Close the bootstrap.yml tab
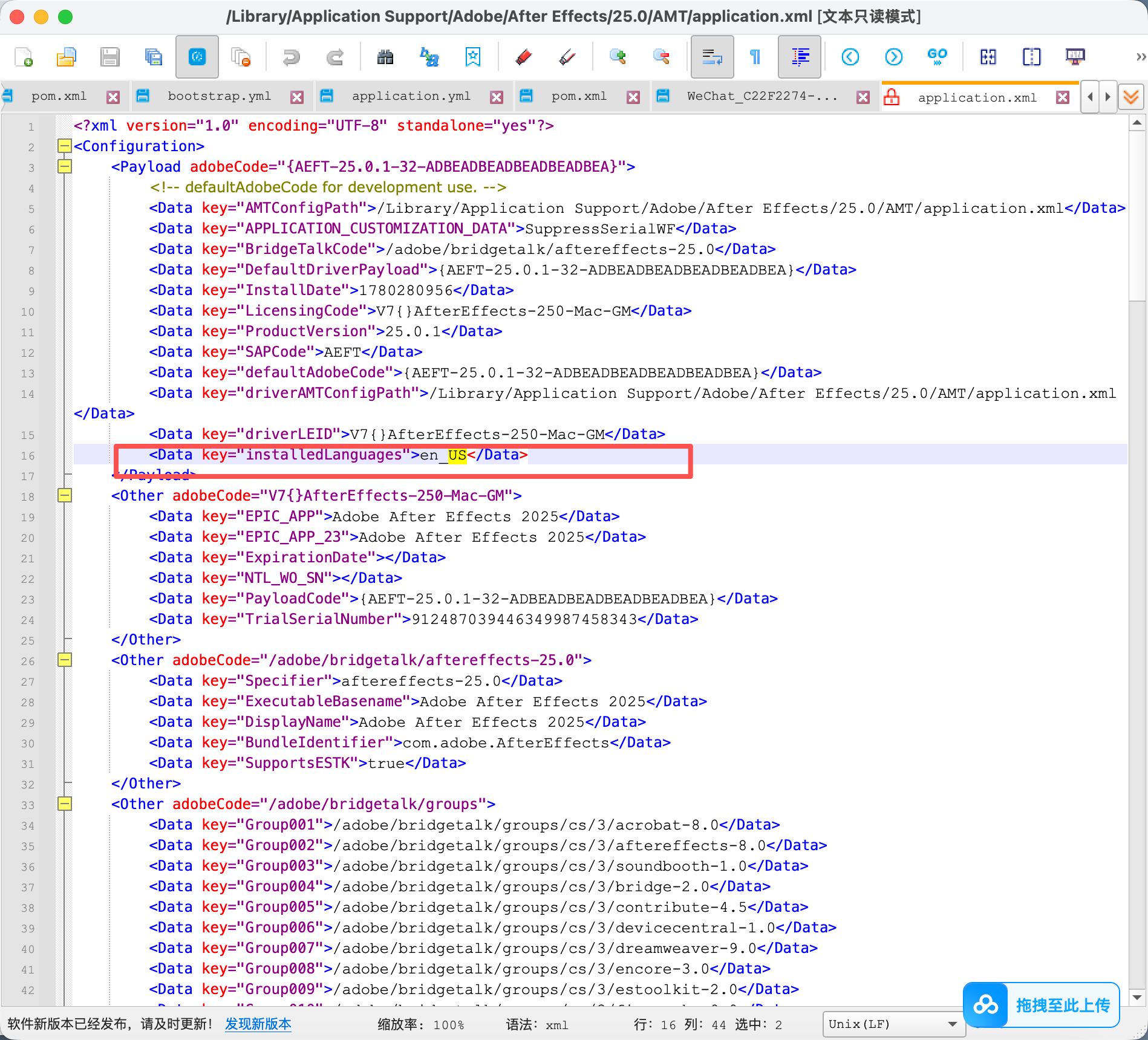The height and width of the screenshot is (1040, 1148). pos(297,97)
